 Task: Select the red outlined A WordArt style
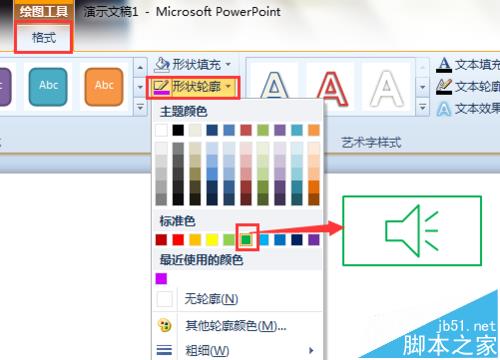coord(331,88)
